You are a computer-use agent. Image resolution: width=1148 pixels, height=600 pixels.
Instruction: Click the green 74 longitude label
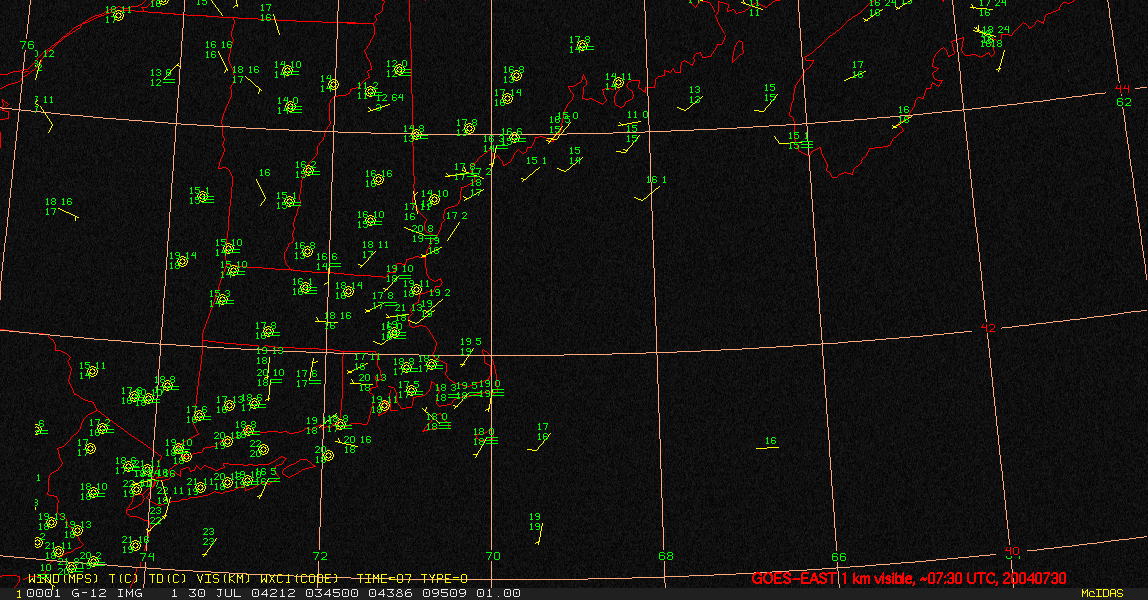point(148,557)
